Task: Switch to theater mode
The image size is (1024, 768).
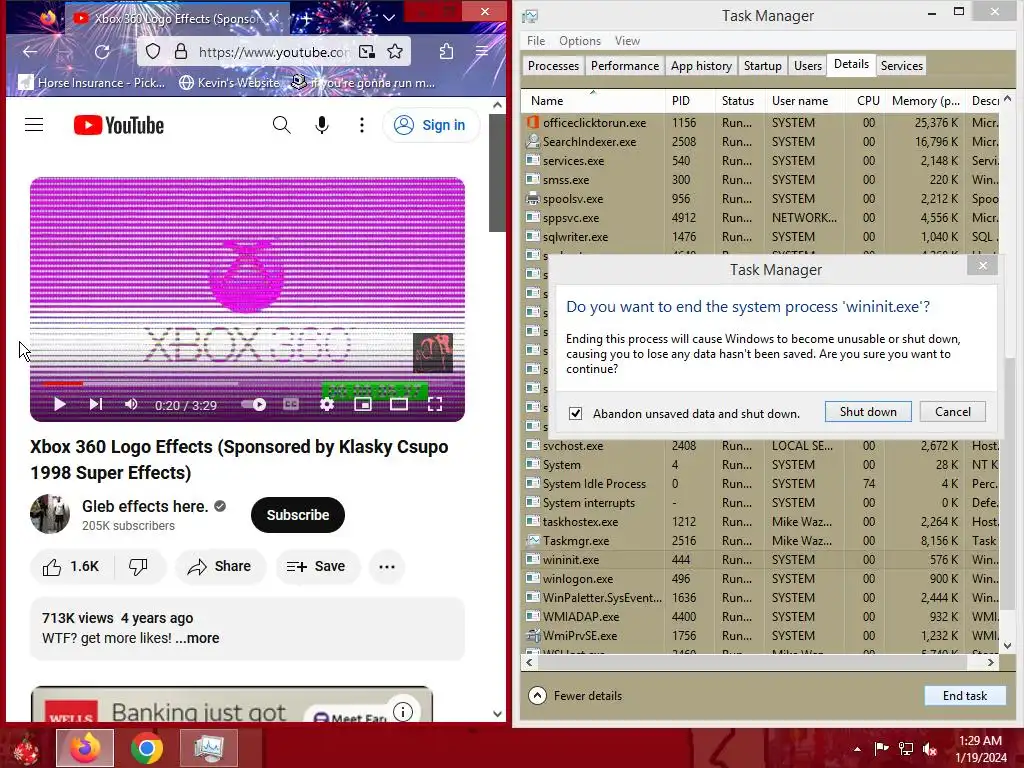Action: 398,404
